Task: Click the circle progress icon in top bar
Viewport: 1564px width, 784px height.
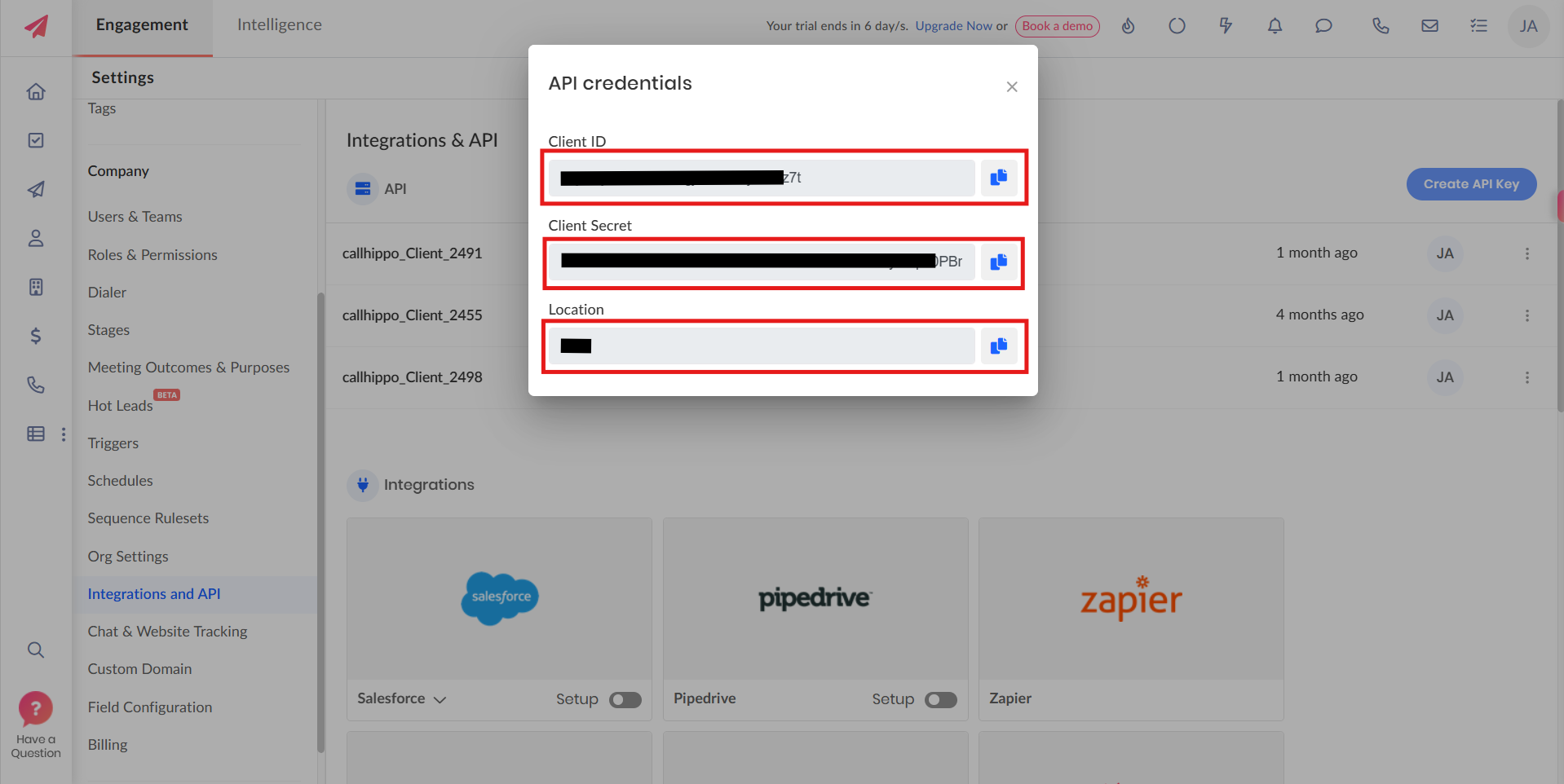Action: click(1177, 26)
